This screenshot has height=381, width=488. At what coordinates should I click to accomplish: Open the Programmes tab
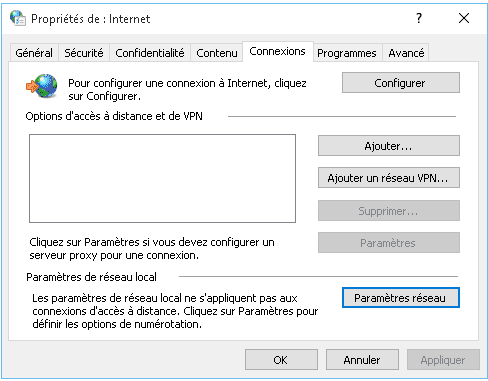pyautogui.click(x=347, y=53)
